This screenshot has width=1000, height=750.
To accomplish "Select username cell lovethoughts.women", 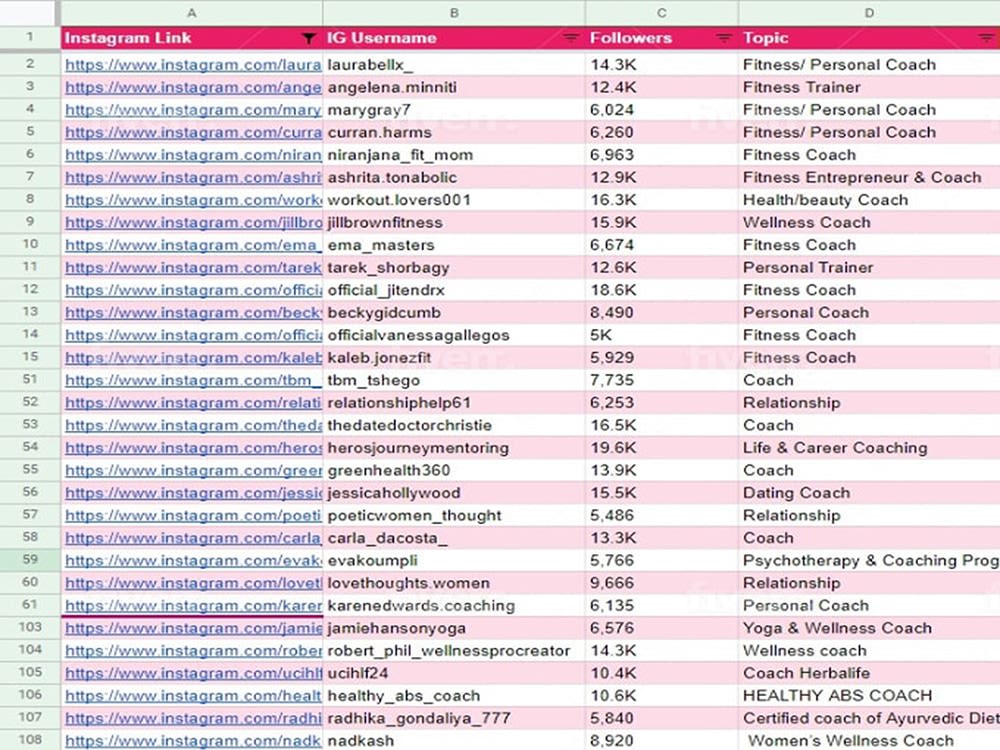I will (454, 583).
